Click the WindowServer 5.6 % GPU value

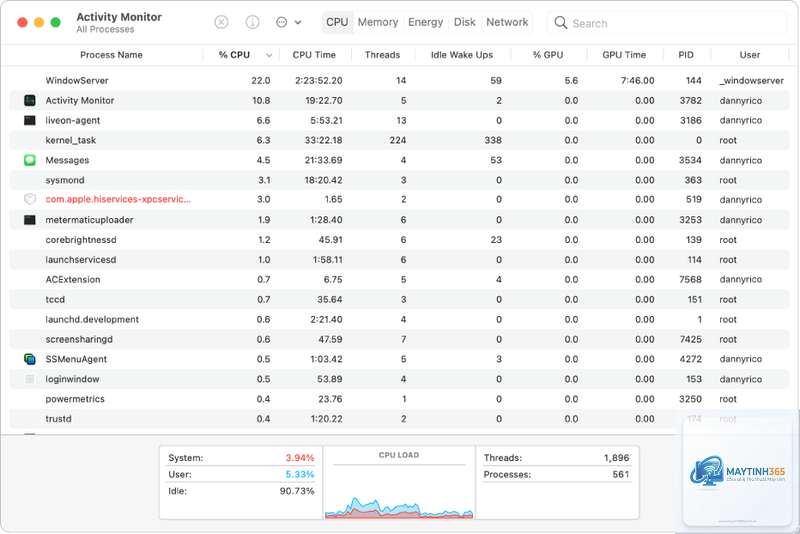coord(571,81)
